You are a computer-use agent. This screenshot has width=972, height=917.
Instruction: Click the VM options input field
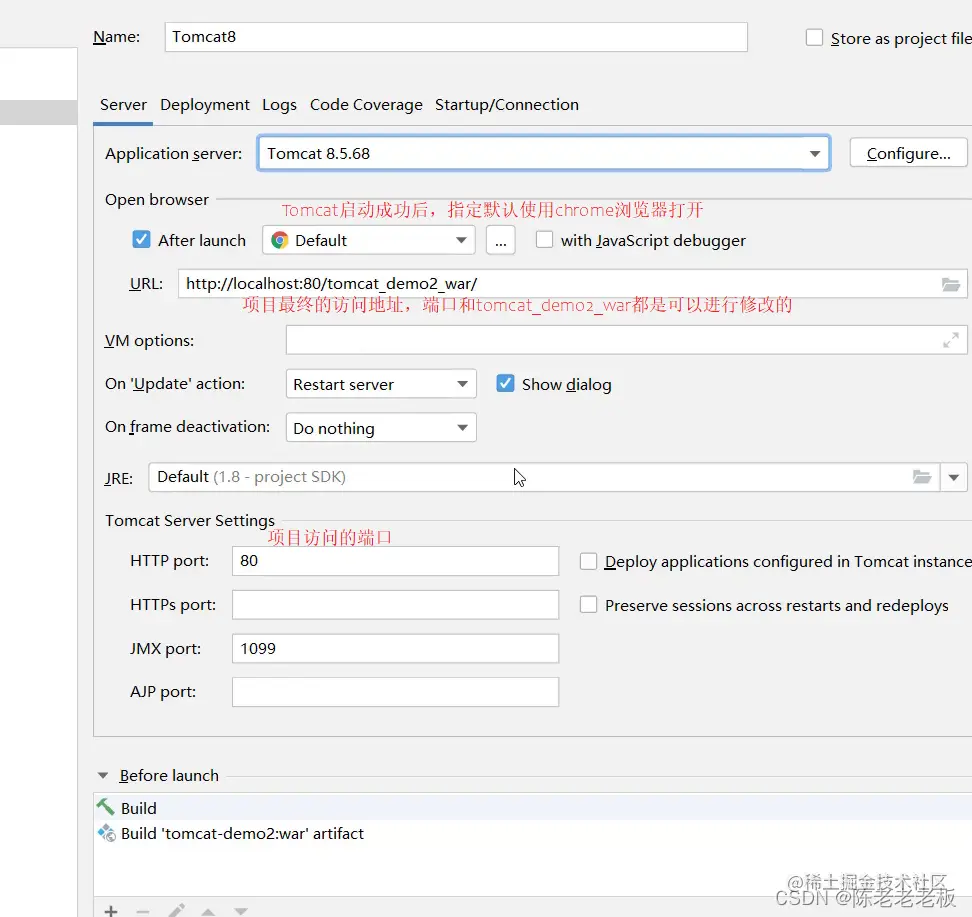626,340
